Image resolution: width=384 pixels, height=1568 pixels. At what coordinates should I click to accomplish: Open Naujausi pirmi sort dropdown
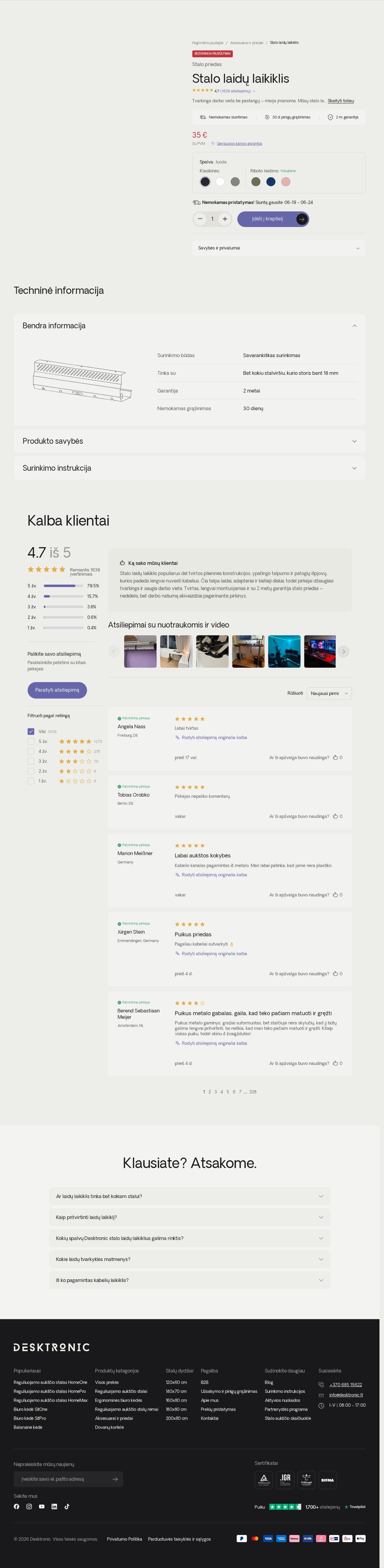point(329,693)
